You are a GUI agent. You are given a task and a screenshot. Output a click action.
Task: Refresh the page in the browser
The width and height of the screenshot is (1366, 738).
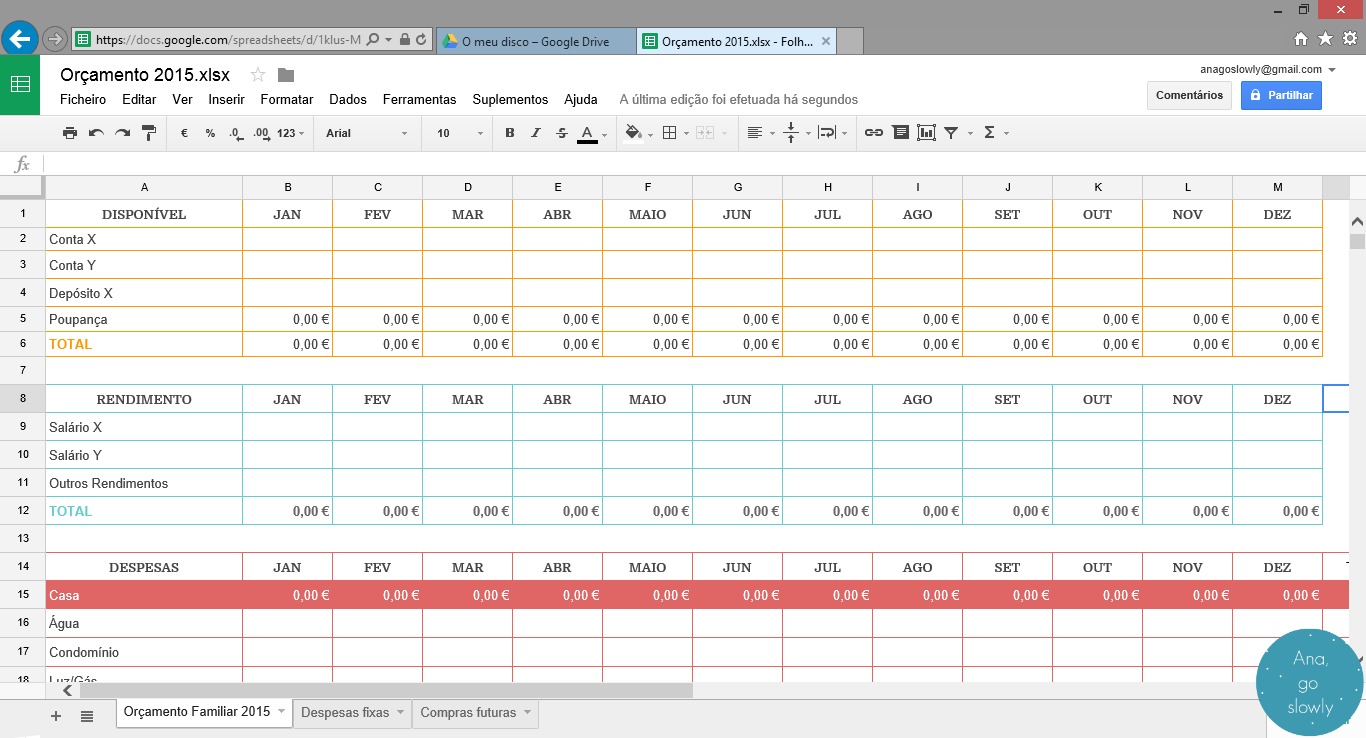(x=422, y=40)
